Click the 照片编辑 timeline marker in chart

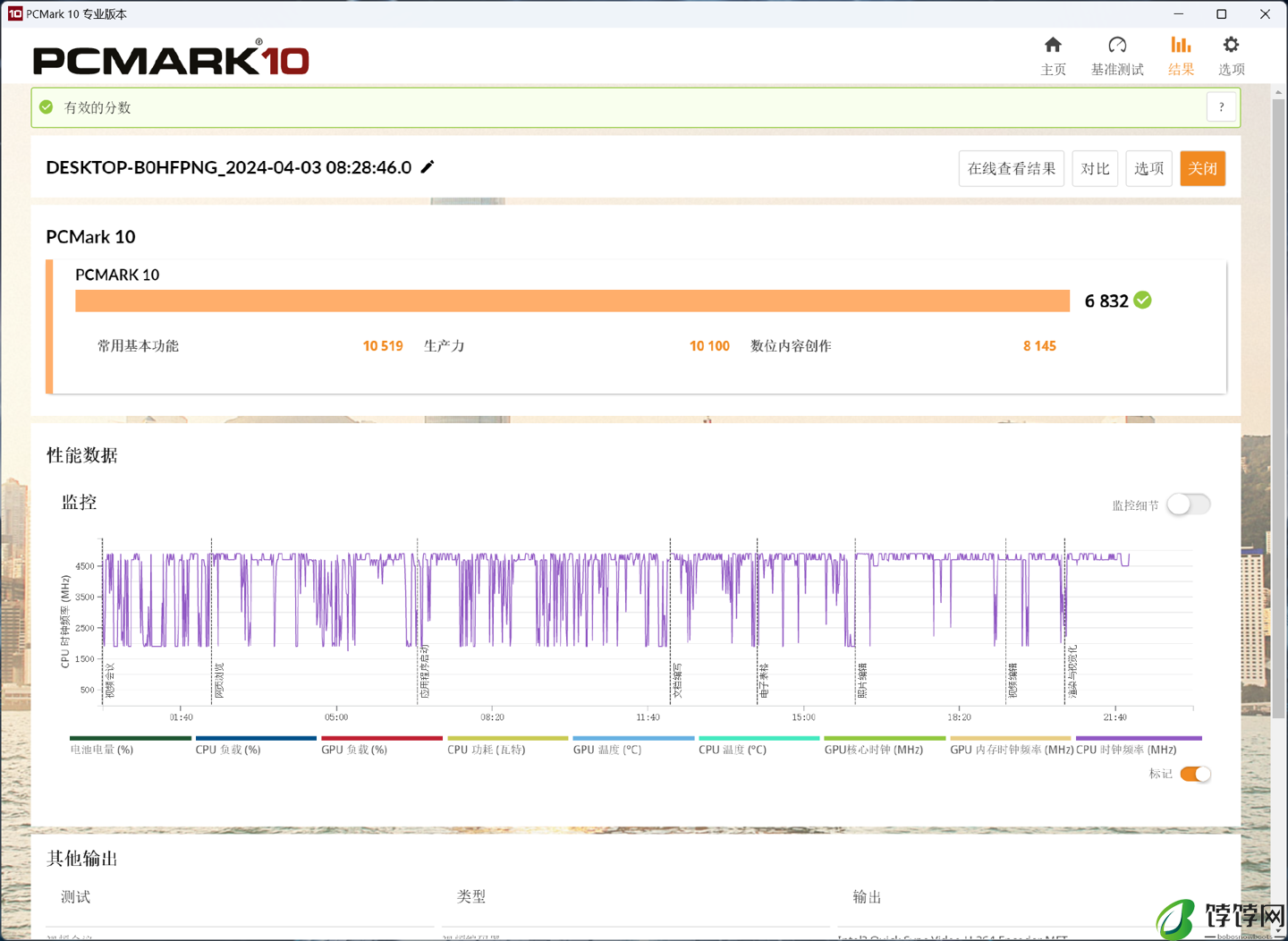point(862,681)
